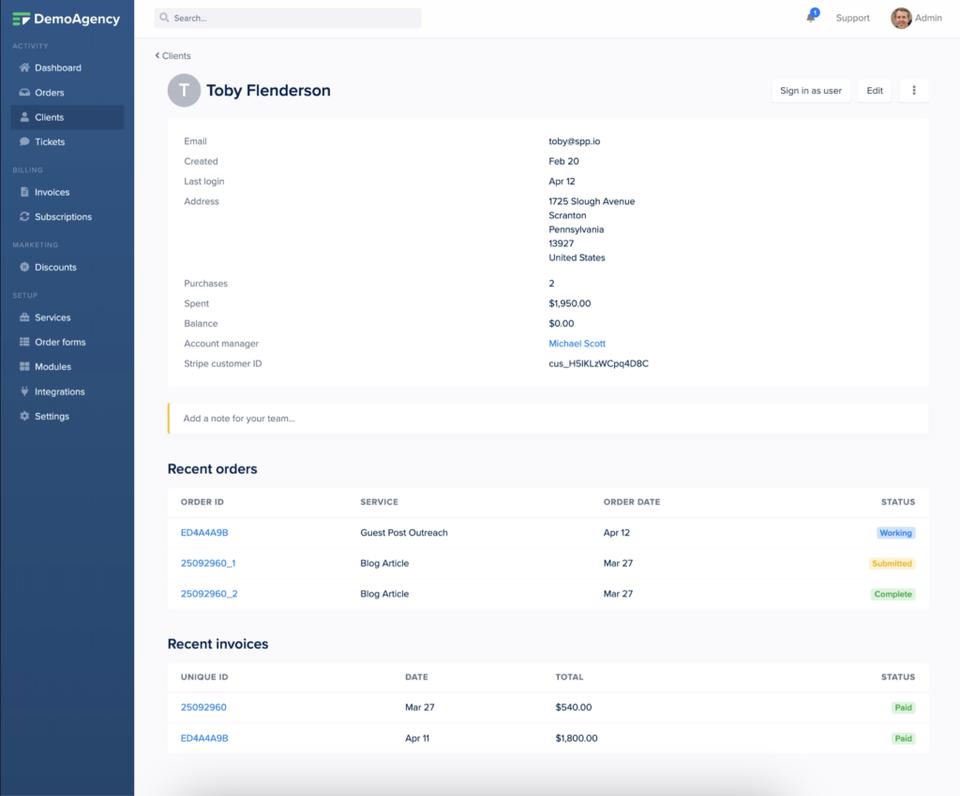The width and height of the screenshot is (960, 796).
Task: Click the Invoices document icon
Action: coord(24,192)
